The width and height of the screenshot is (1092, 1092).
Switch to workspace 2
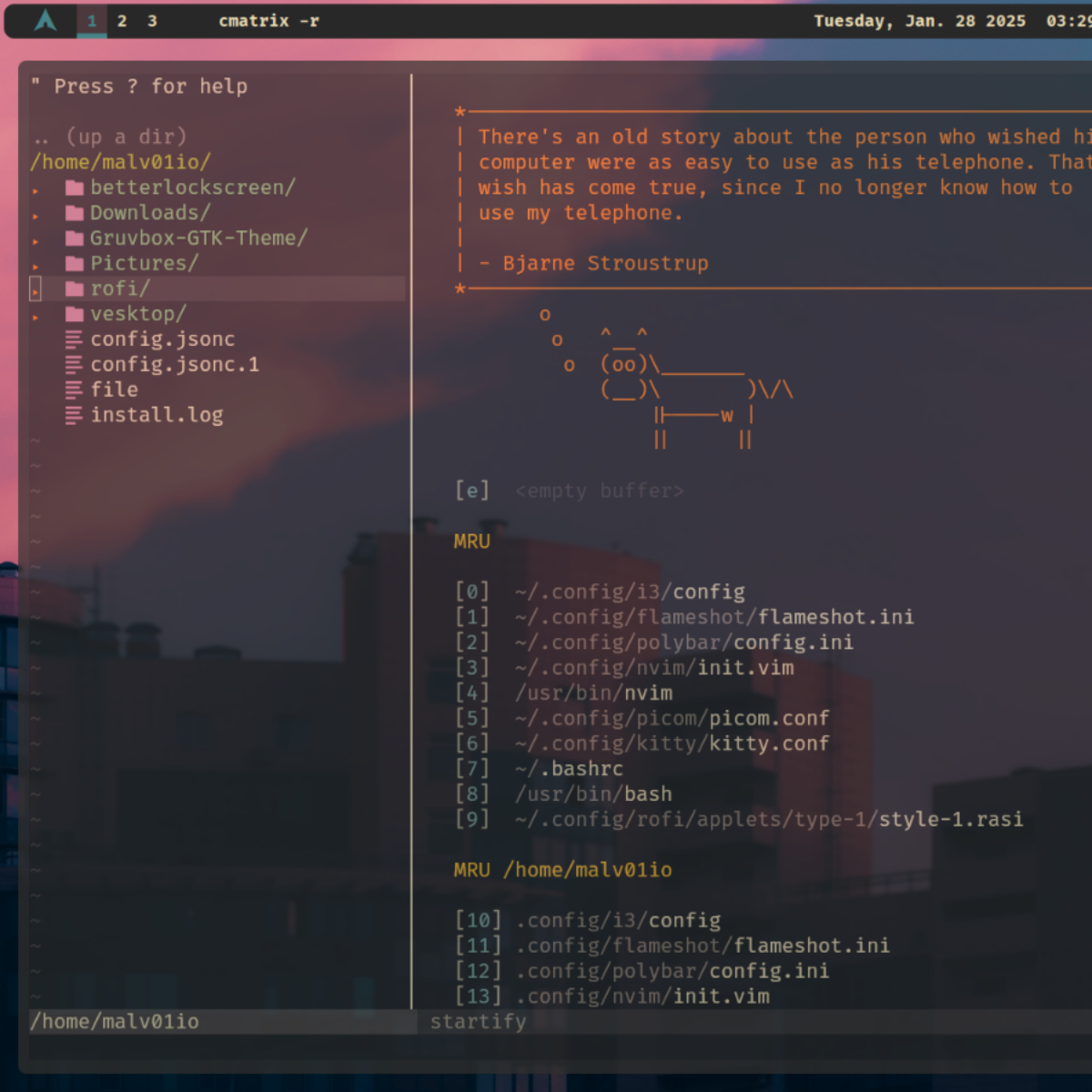click(x=122, y=20)
